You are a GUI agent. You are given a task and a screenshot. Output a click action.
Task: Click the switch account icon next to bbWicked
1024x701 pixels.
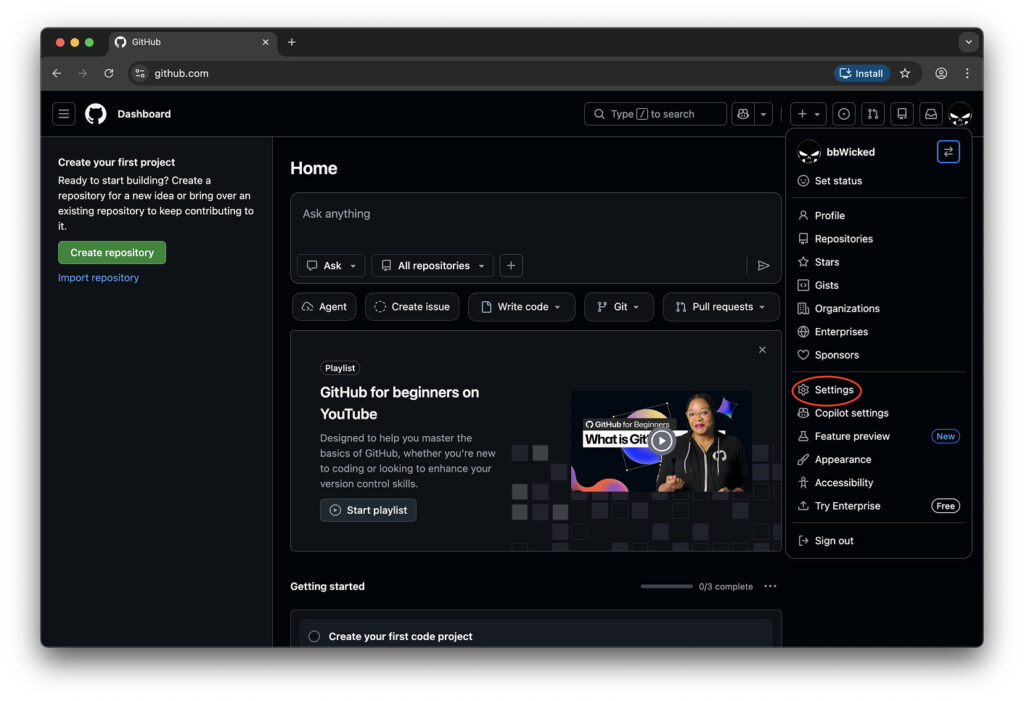pyautogui.click(x=948, y=152)
